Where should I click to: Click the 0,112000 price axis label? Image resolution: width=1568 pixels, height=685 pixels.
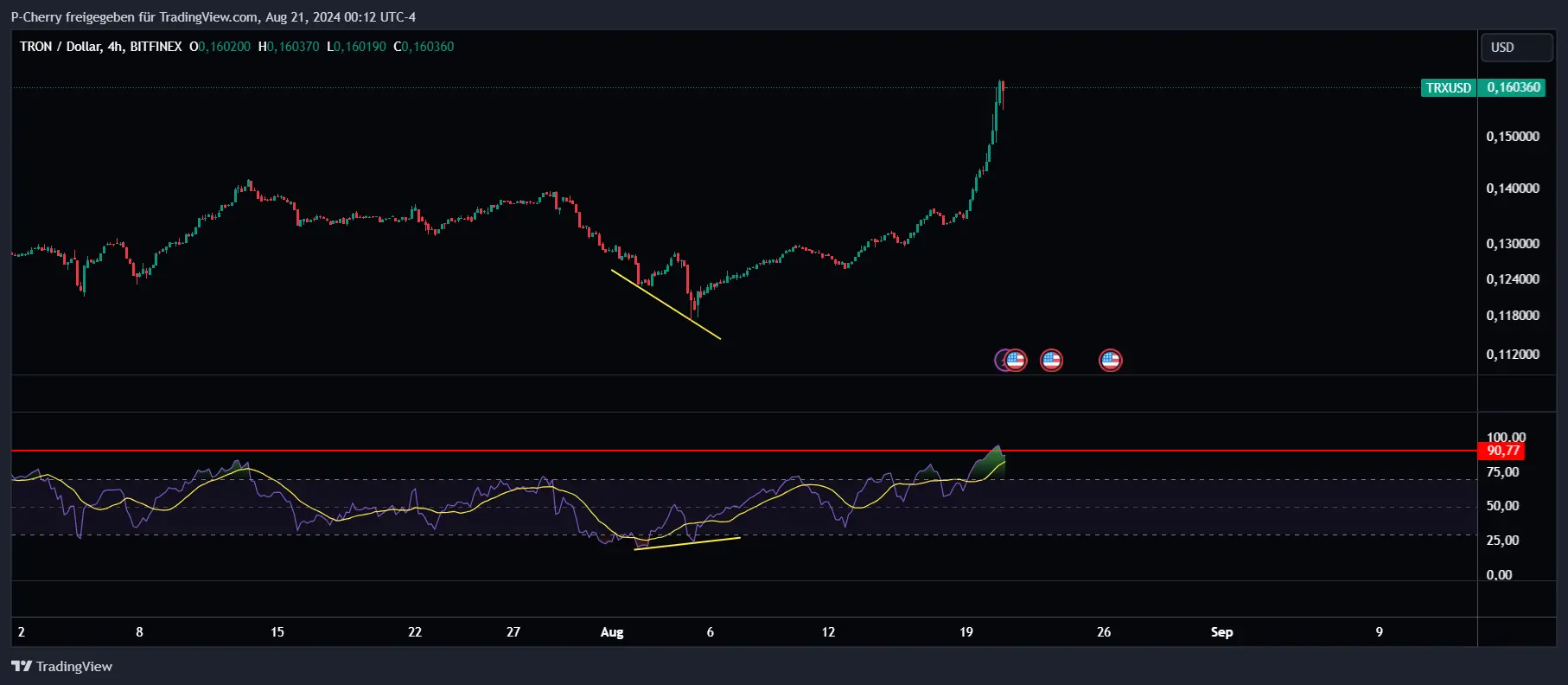1513,355
